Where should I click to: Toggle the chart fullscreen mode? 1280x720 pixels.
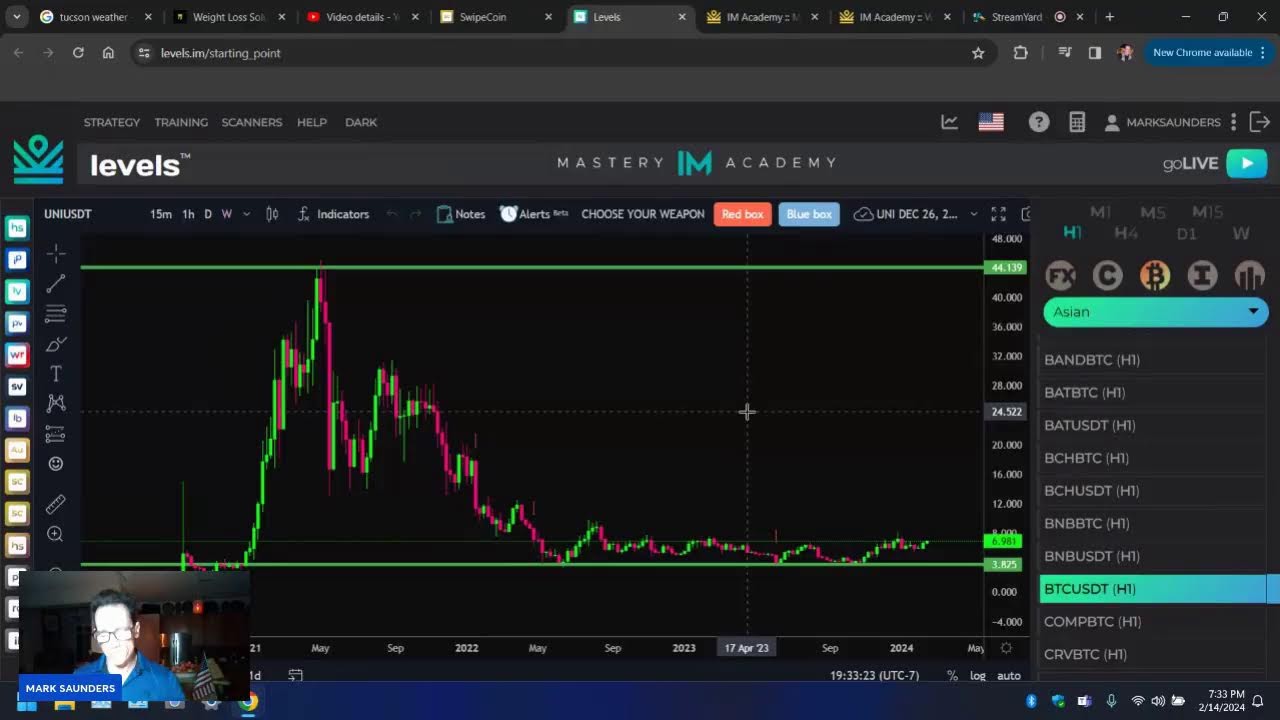click(998, 214)
